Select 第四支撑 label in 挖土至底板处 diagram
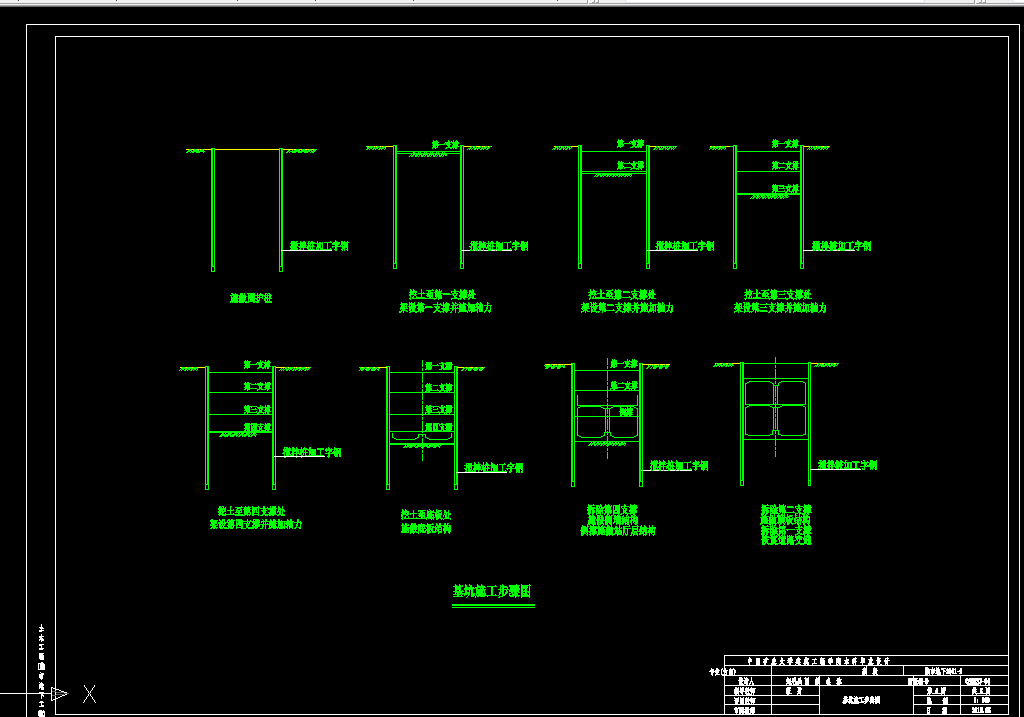The width and height of the screenshot is (1024, 717). (439, 427)
